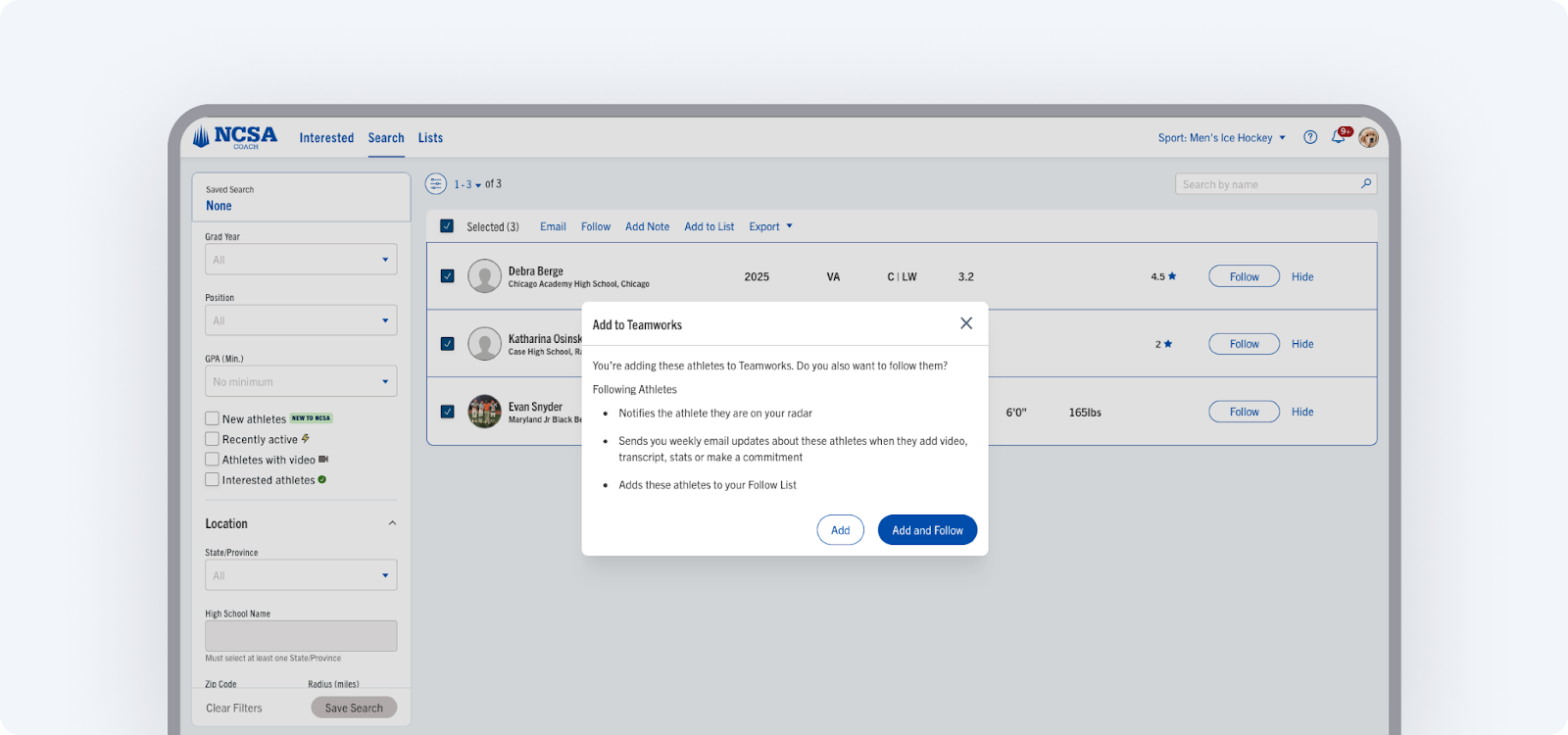Viewport: 1568px width, 735px height.
Task: Open the State/Province dropdown
Action: pos(301,575)
